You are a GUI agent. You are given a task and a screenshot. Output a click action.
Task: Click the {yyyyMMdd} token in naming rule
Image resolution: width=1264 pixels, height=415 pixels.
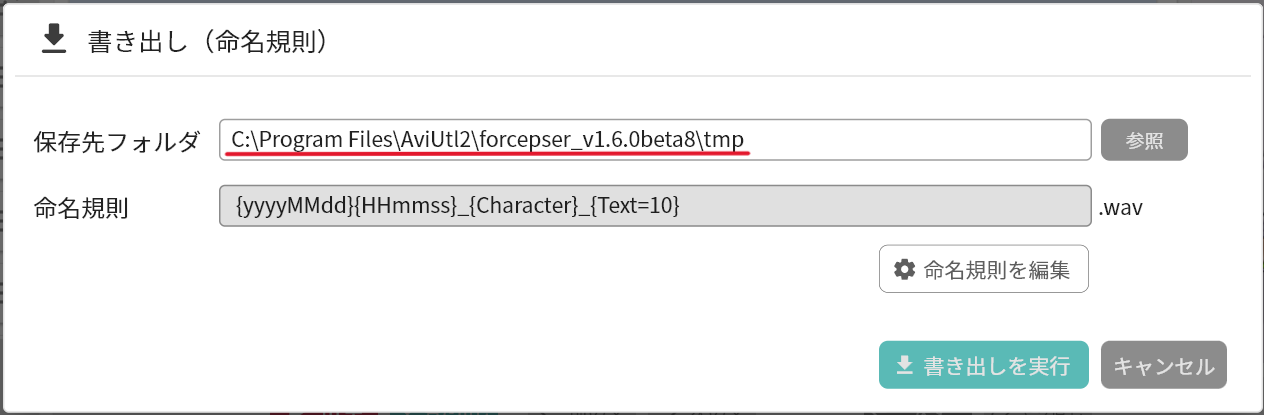[291, 207]
